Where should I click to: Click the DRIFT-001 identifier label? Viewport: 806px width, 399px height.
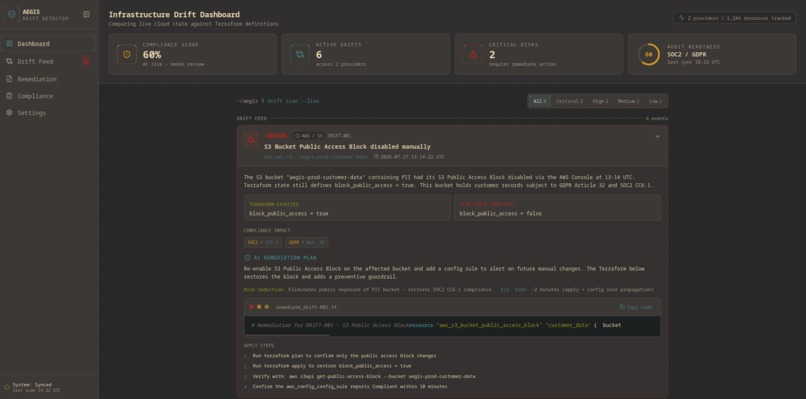coord(339,136)
